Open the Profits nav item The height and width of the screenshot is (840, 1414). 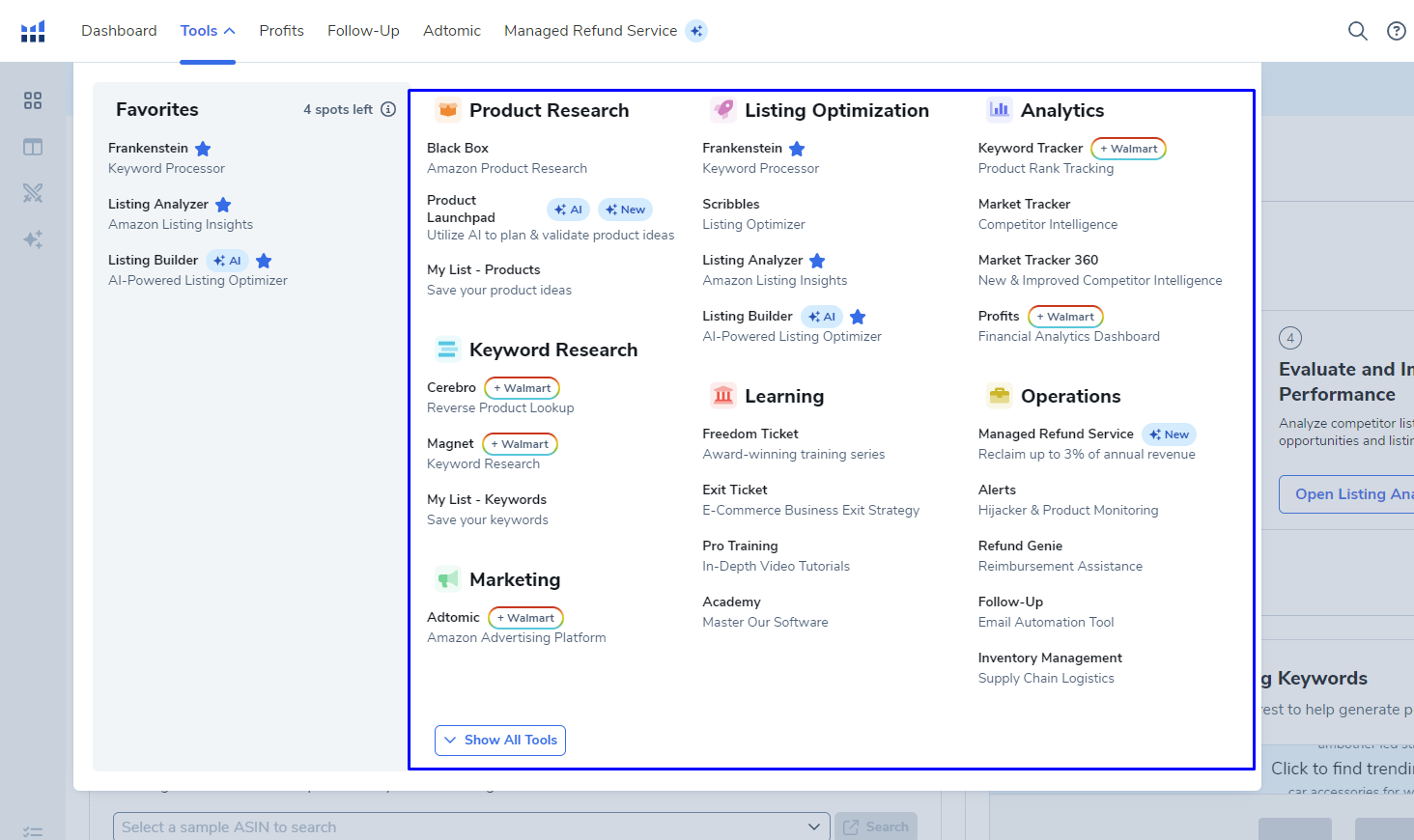281,31
